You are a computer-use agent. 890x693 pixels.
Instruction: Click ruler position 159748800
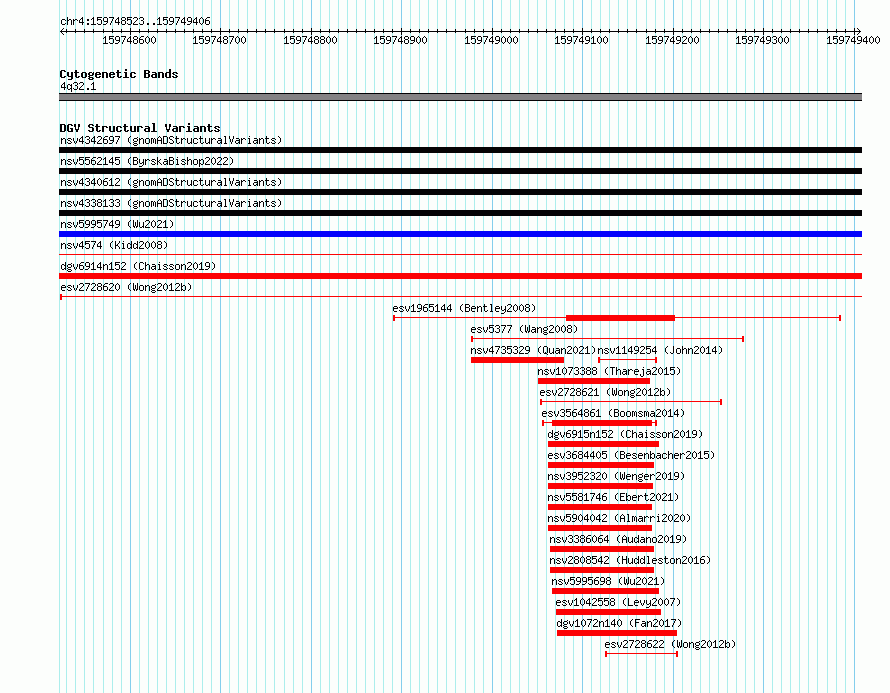pos(310,40)
